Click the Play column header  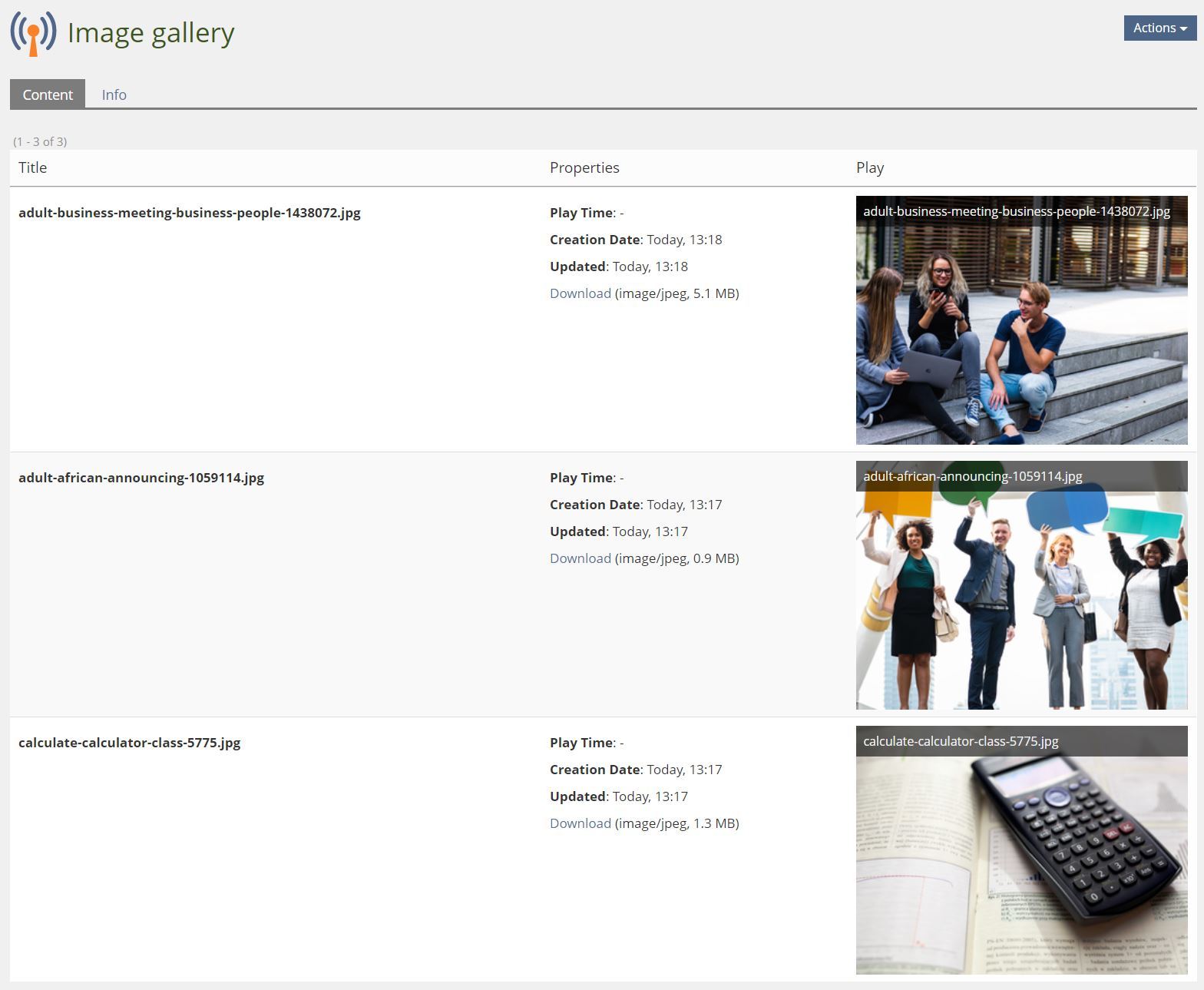coord(869,167)
